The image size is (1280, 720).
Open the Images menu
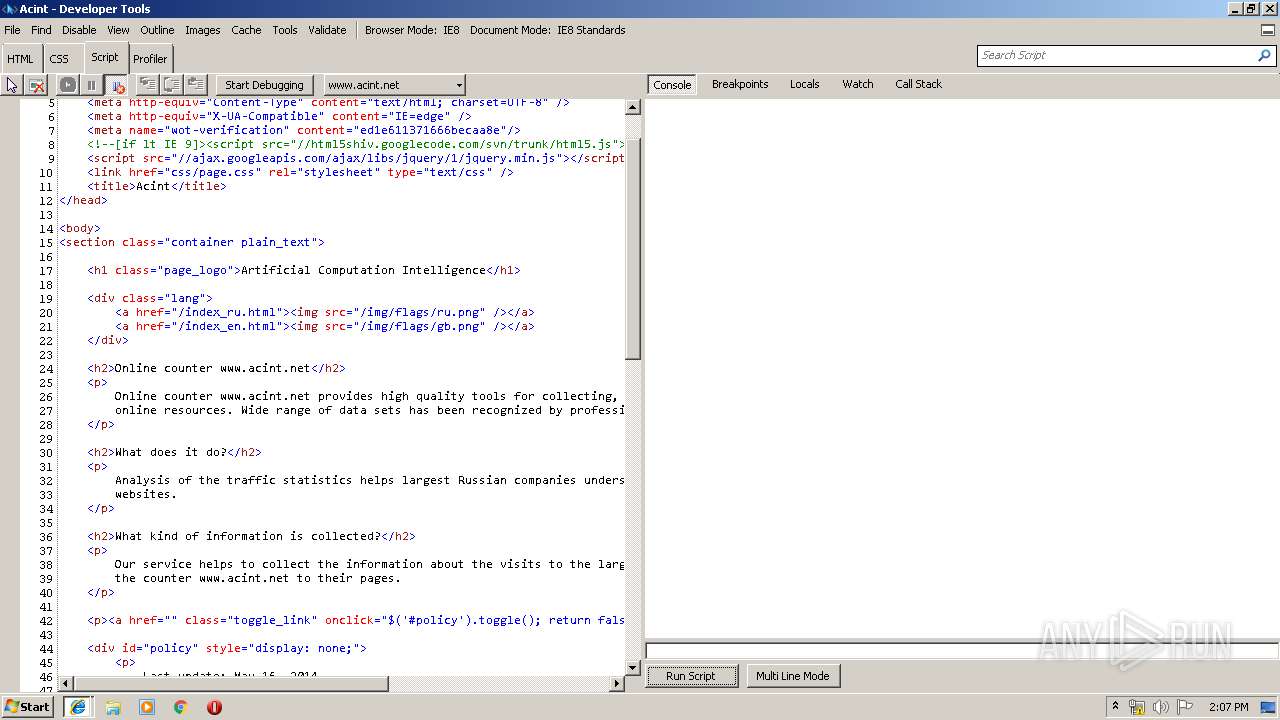[202, 30]
